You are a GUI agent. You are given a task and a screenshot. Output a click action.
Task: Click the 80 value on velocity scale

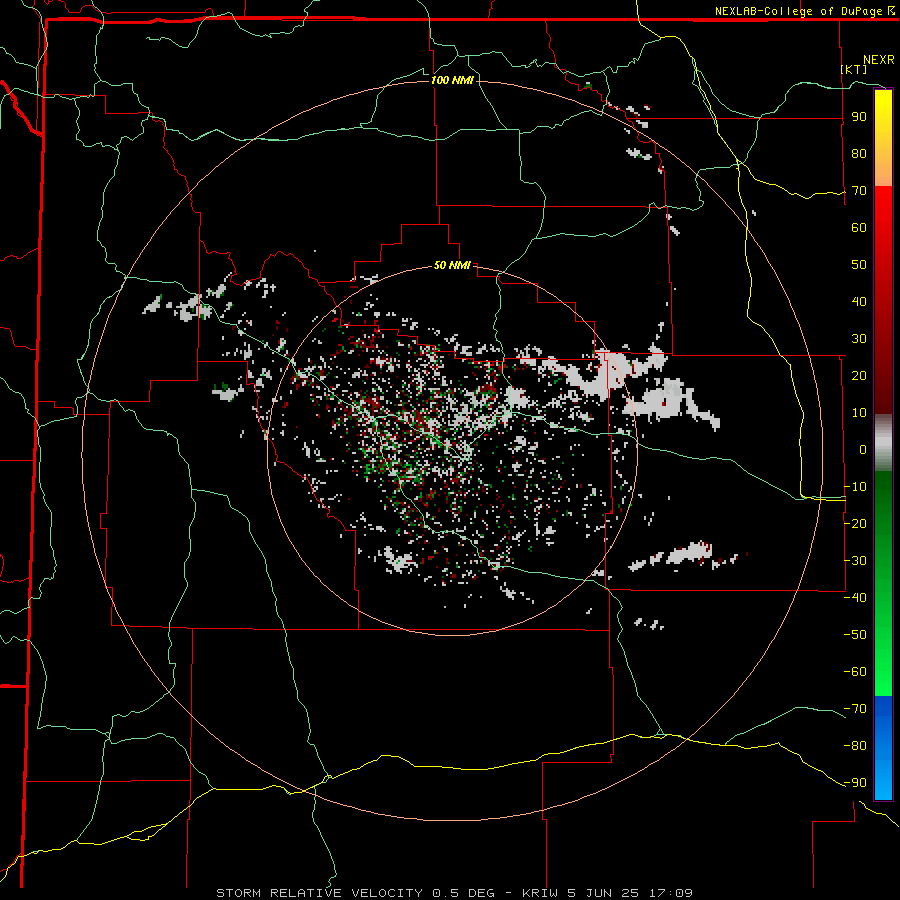point(859,154)
